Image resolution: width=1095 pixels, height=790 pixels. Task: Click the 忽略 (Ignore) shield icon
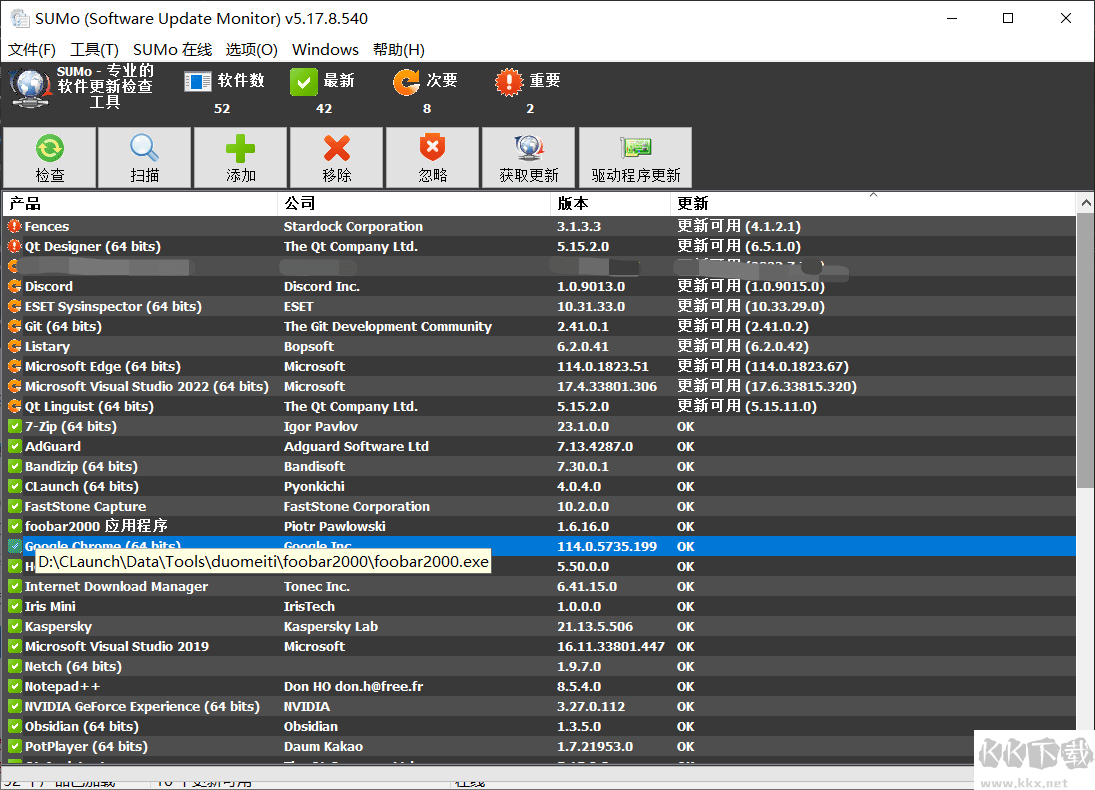[432, 150]
